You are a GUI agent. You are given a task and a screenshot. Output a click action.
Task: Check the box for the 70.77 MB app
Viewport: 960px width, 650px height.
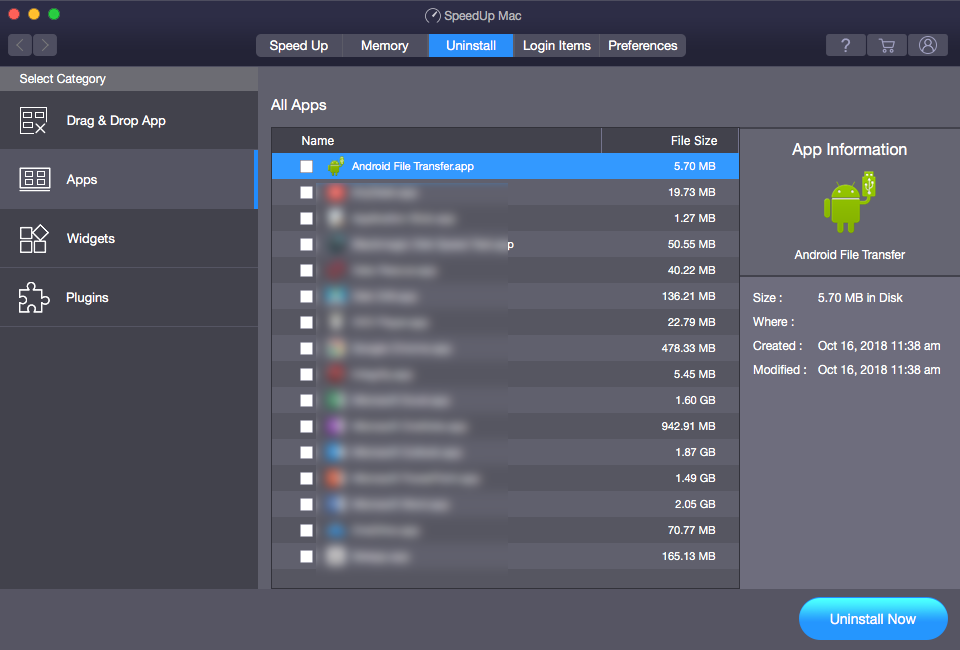(x=306, y=531)
